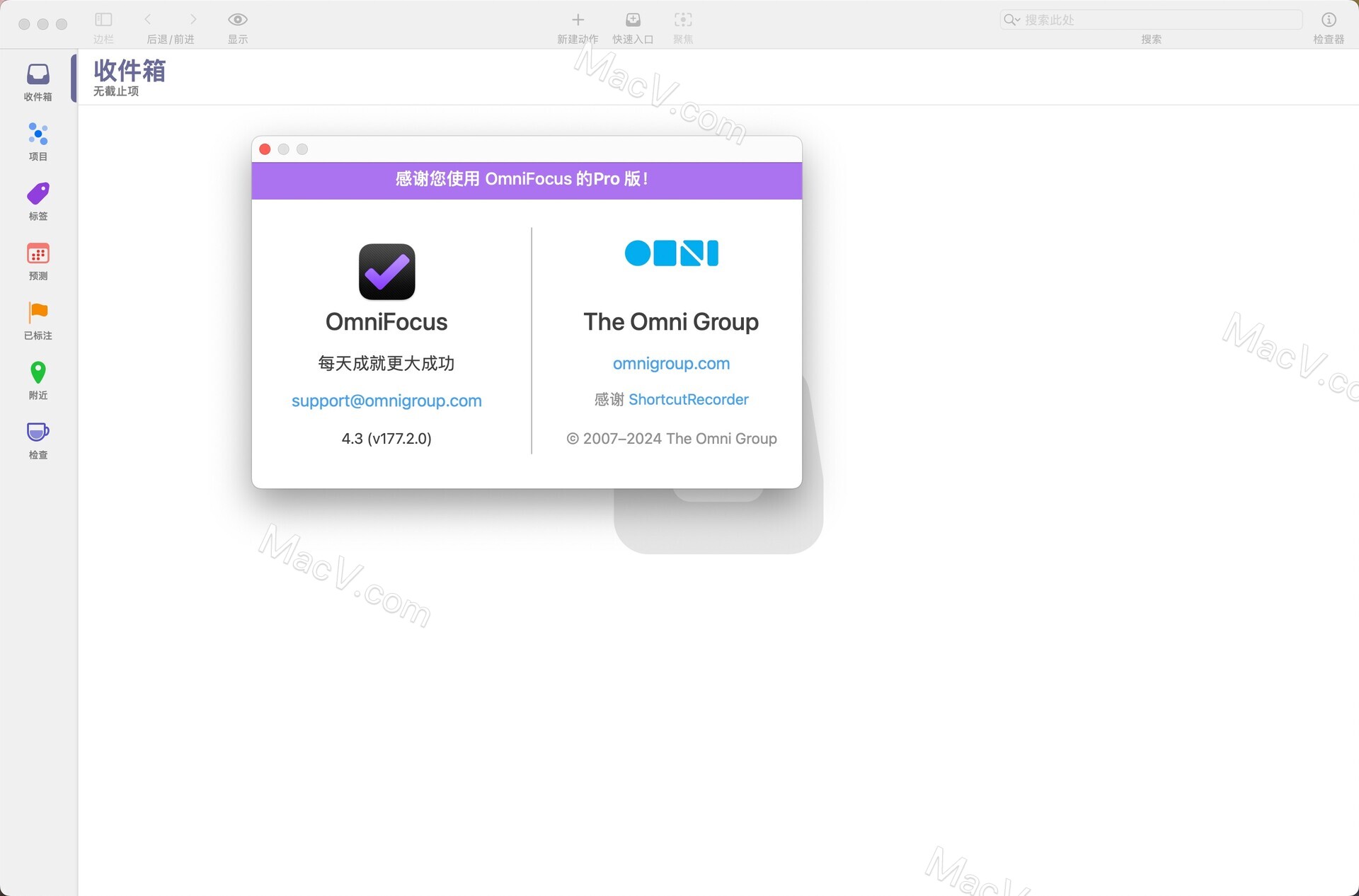Viewport: 1359px width, 896px height.
Task: Toggle view options using 显示 eye icon
Action: pyautogui.click(x=237, y=20)
